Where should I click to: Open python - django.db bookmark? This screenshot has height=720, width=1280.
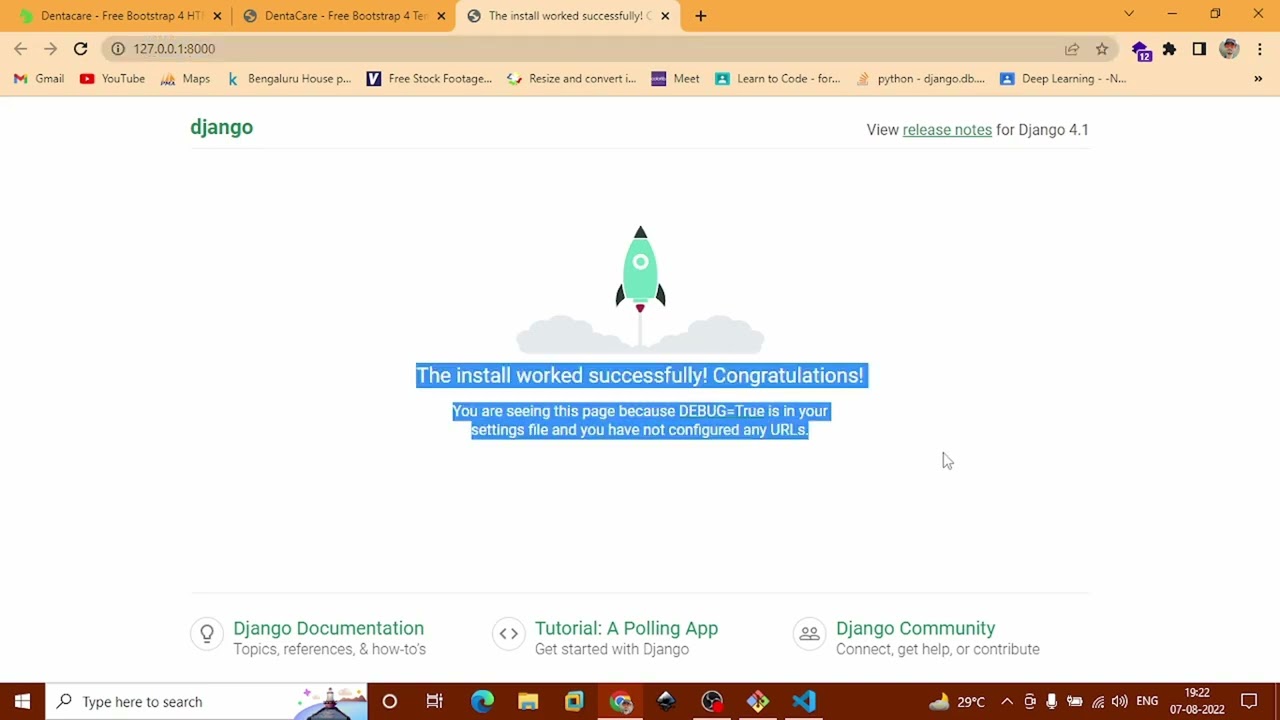point(920,79)
